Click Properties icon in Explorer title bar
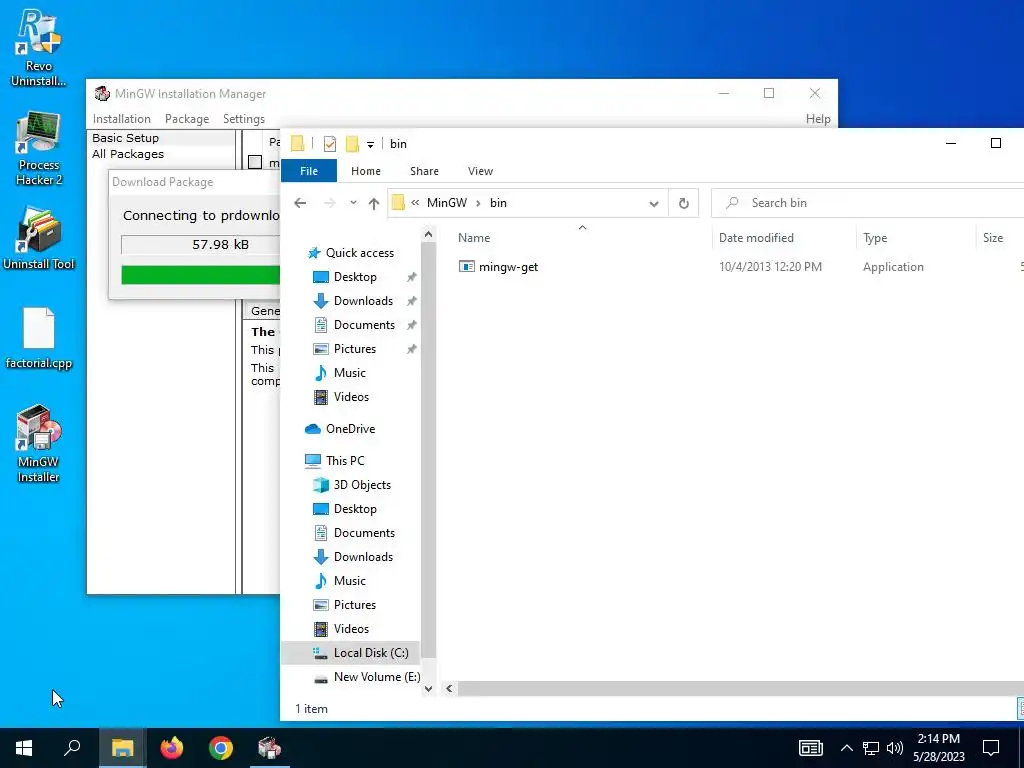 [330, 144]
